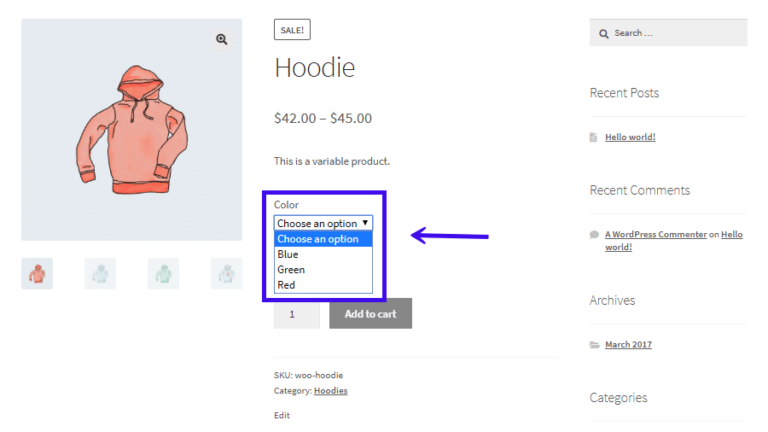Choose Green from the Color options
The width and height of the screenshot is (768, 432).
[291, 270]
